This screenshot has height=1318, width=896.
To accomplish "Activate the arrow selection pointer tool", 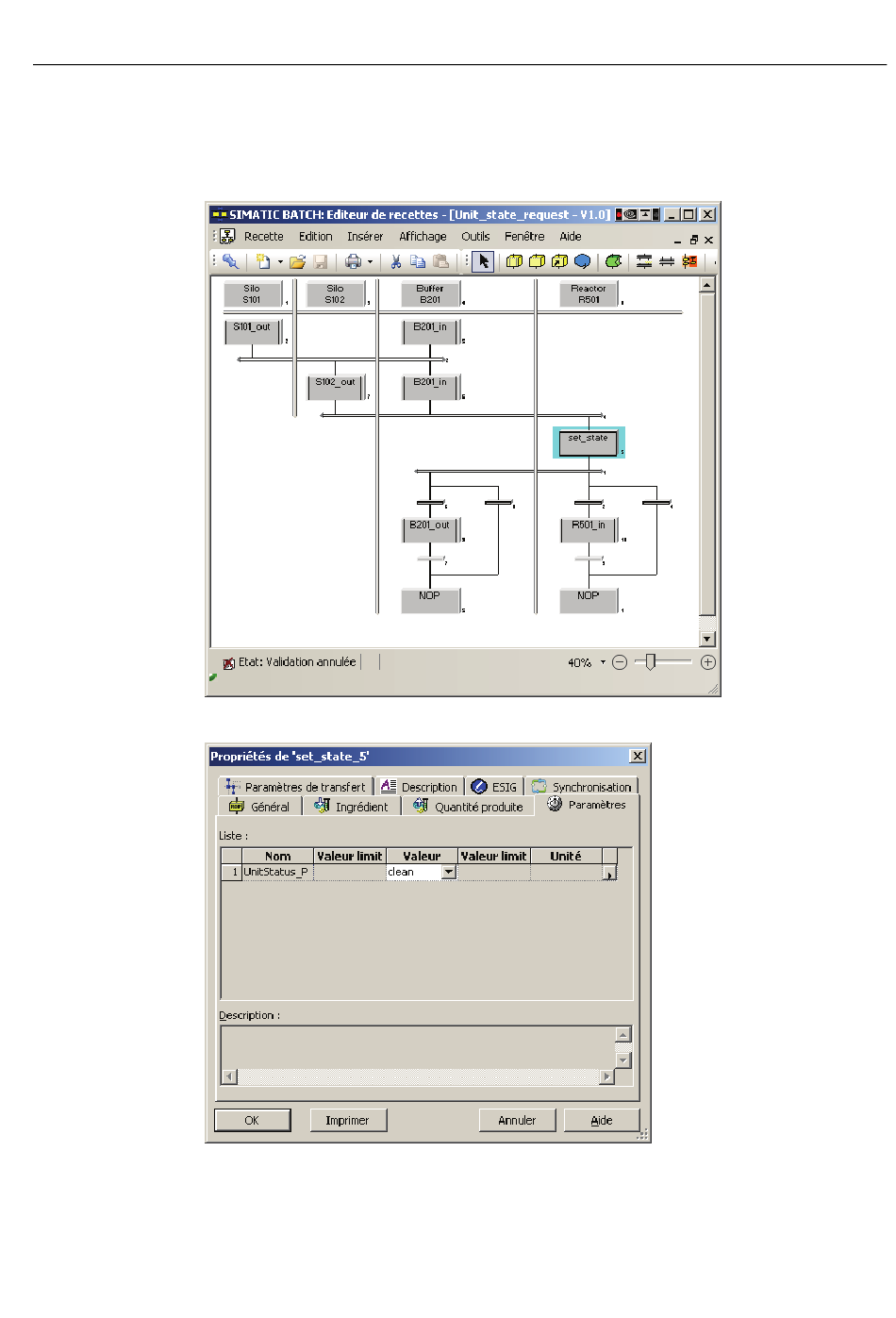I will pos(483,261).
